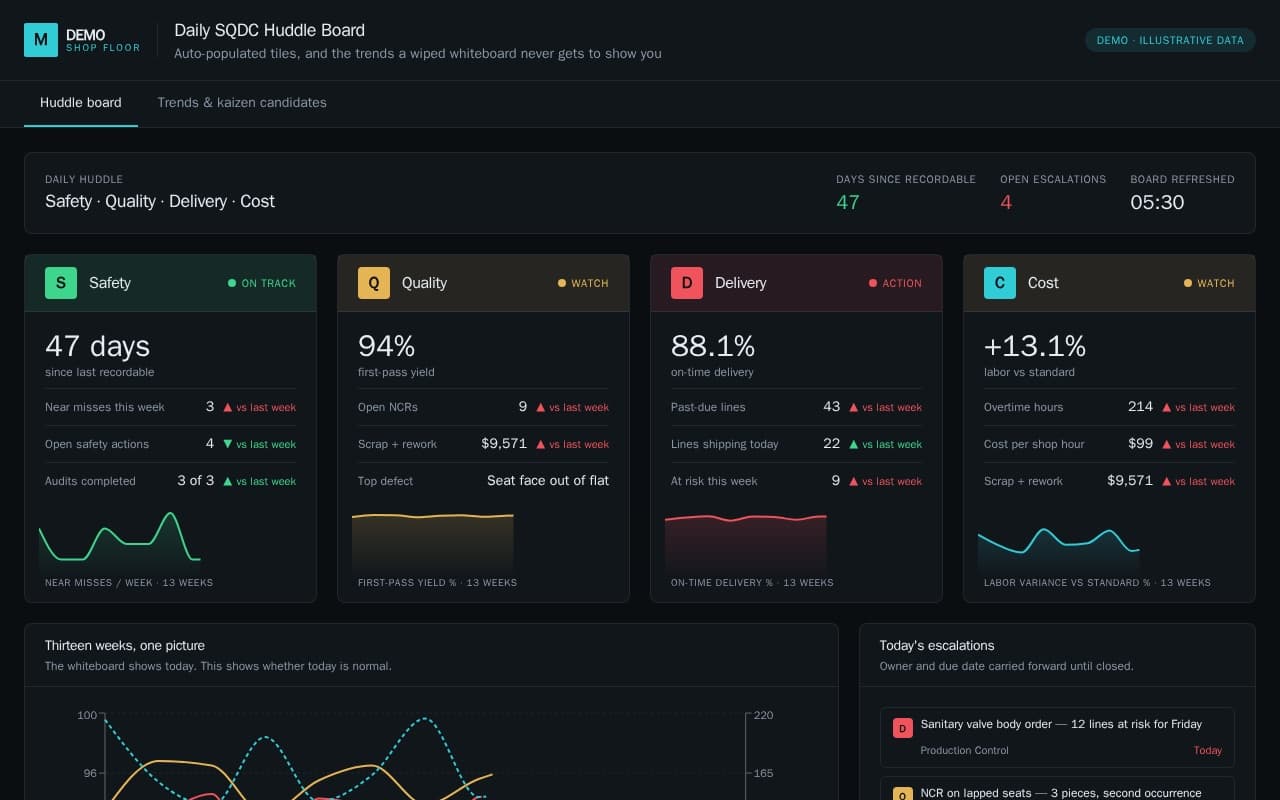Click the green S Safety tile icon

(61, 283)
